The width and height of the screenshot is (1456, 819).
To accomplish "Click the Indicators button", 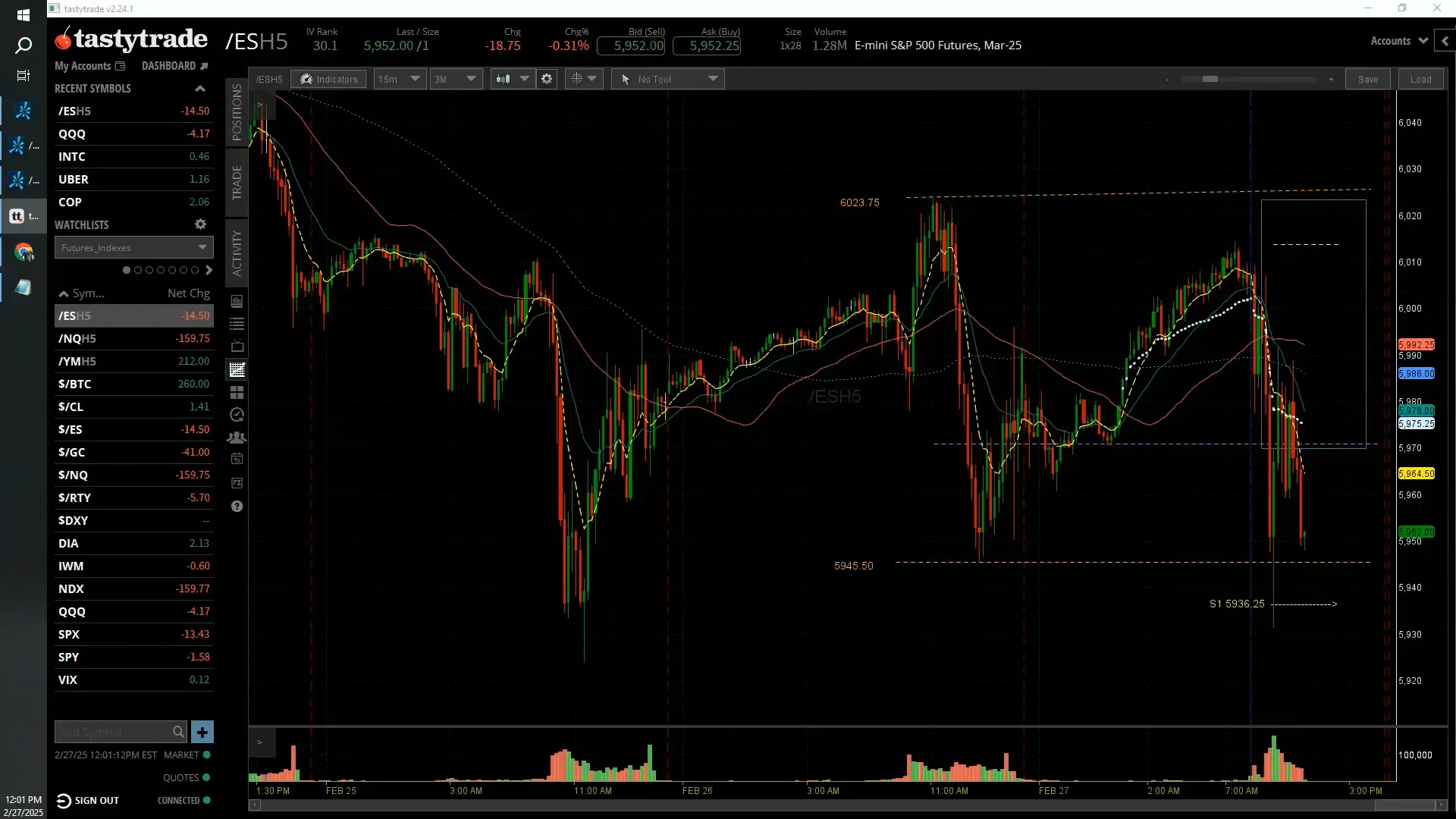I will (x=328, y=79).
